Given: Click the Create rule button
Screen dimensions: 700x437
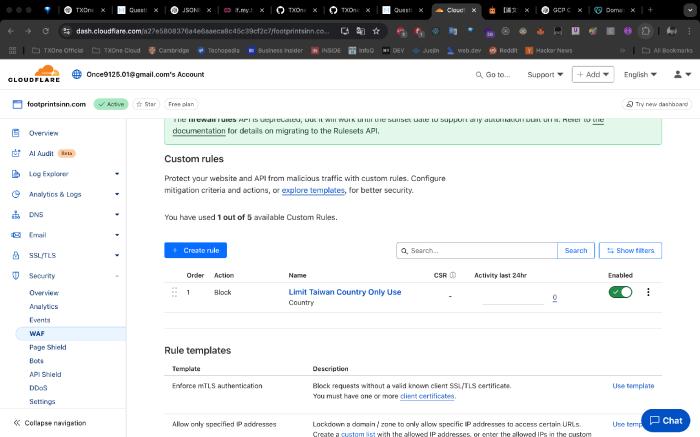Looking at the screenshot, I should (x=196, y=250).
